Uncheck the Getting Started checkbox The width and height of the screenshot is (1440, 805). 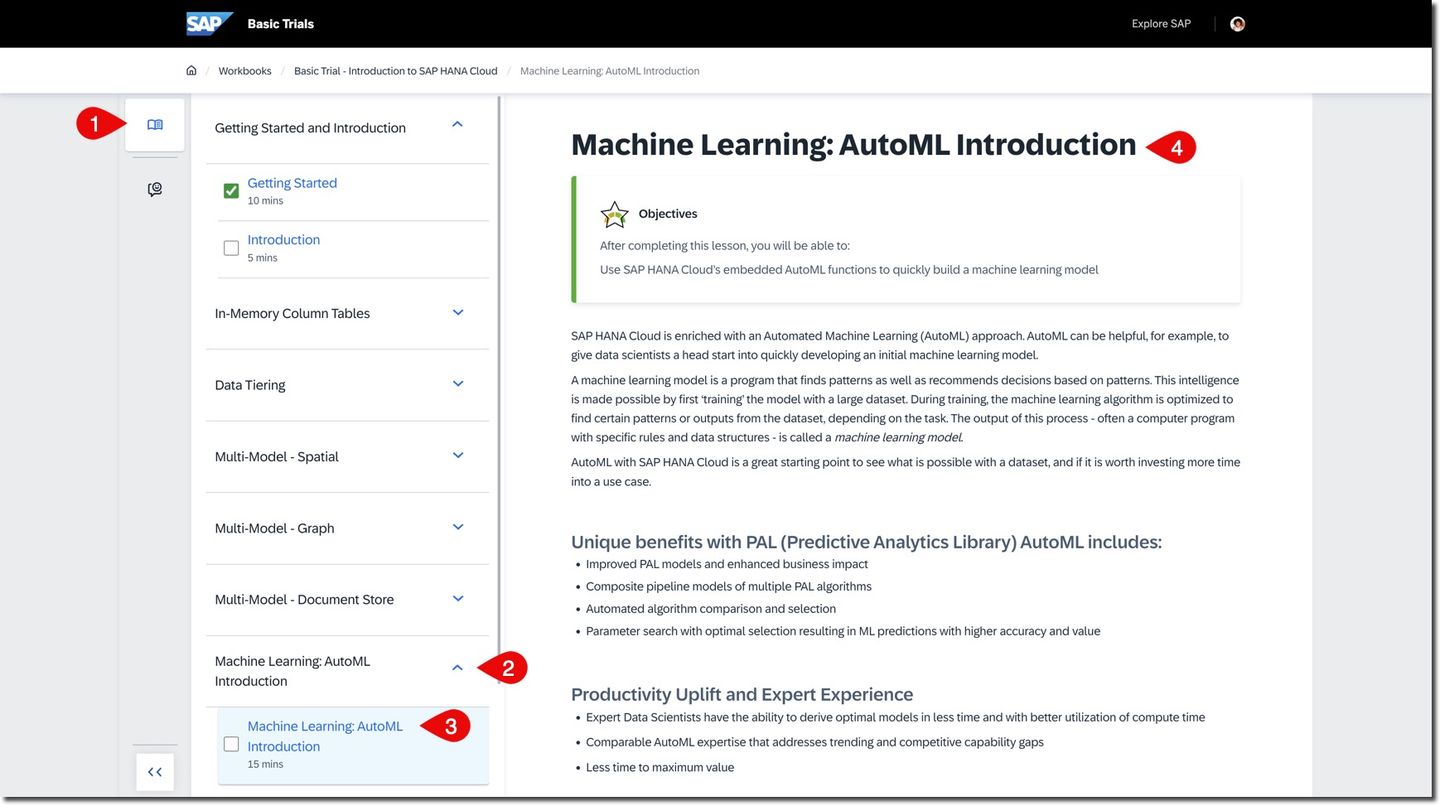231,190
